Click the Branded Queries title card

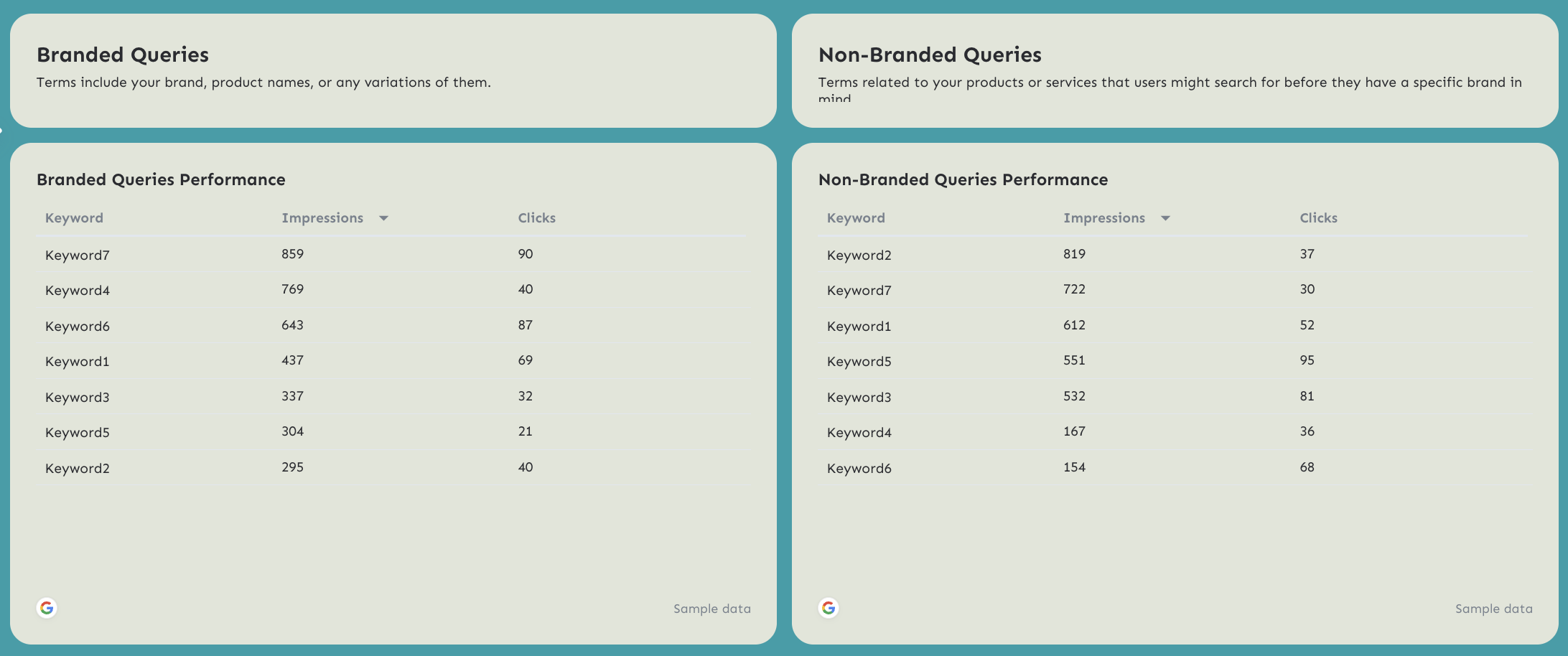coord(123,55)
